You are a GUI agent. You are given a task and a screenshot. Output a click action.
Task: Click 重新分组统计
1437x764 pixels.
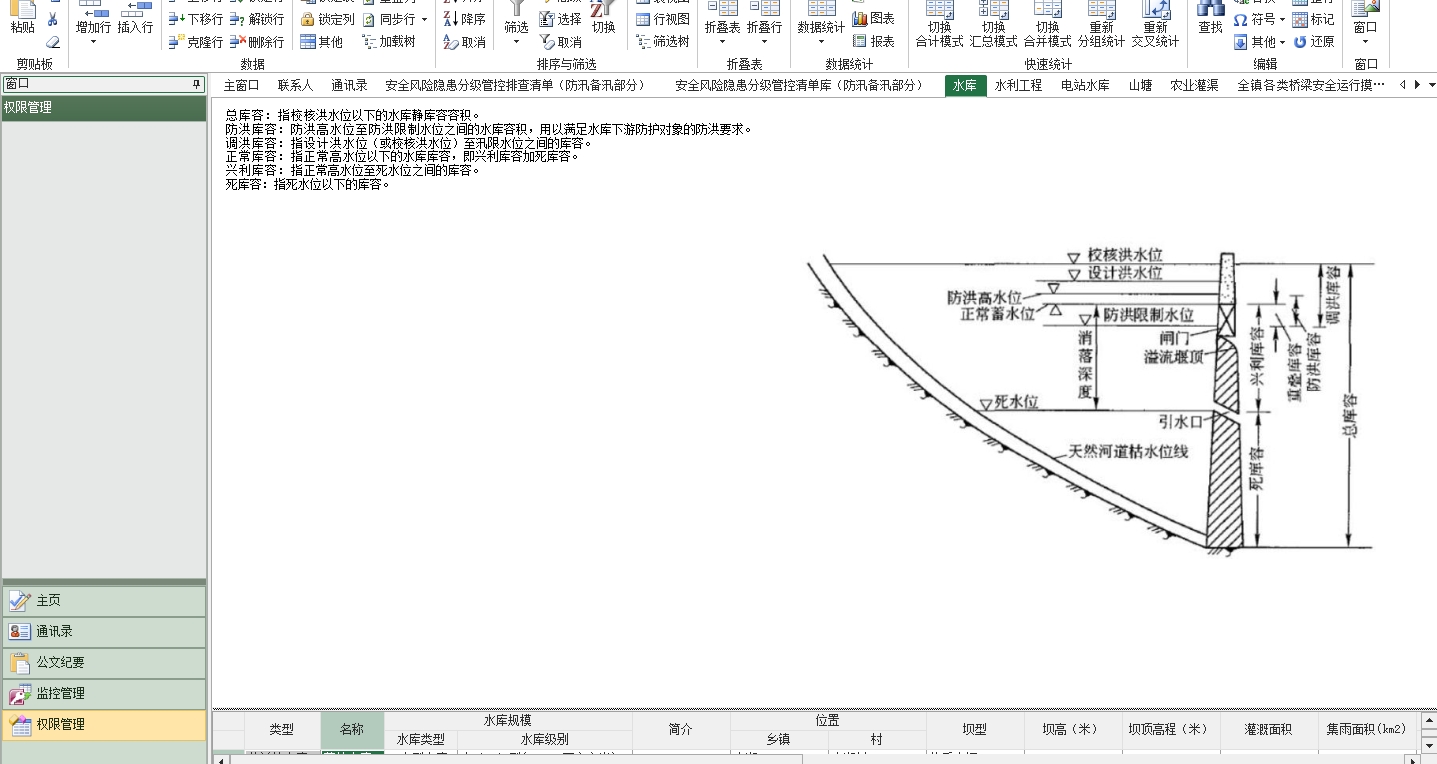[x=1101, y=25]
